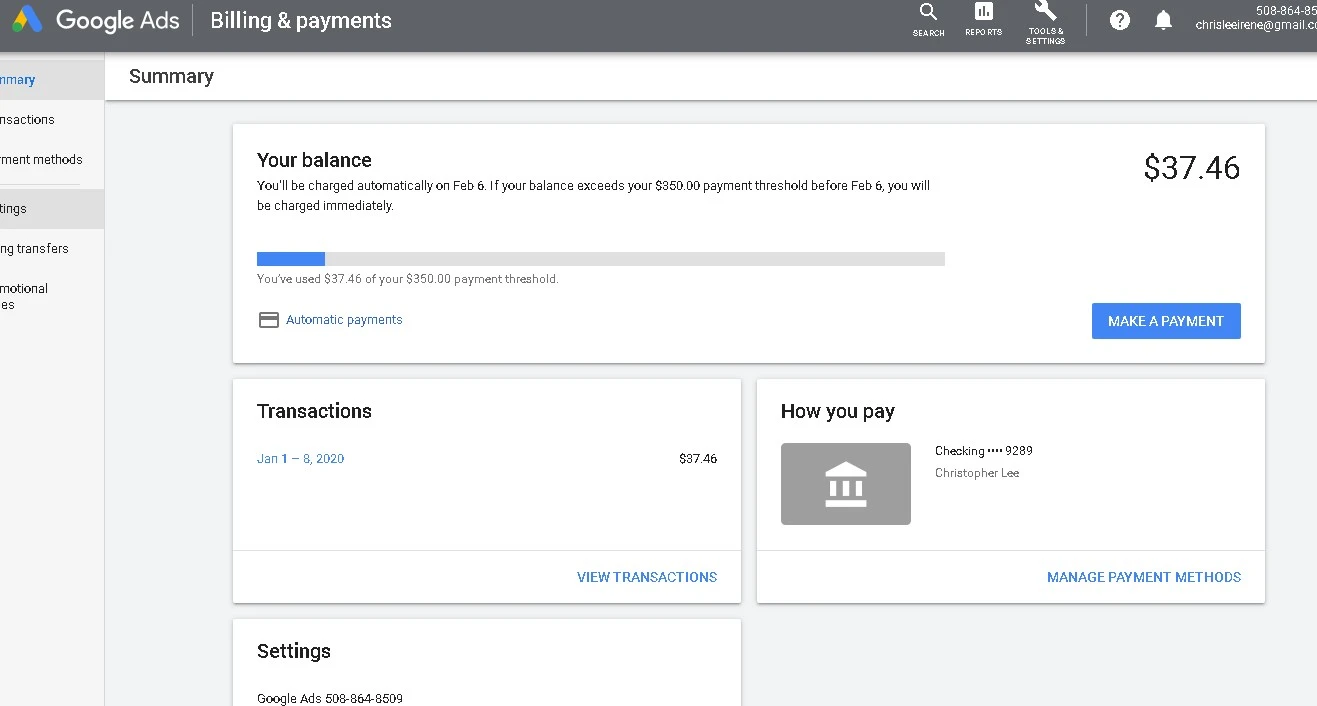
Task: Click the payment threshold progress bar
Action: [x=601, y=259]
